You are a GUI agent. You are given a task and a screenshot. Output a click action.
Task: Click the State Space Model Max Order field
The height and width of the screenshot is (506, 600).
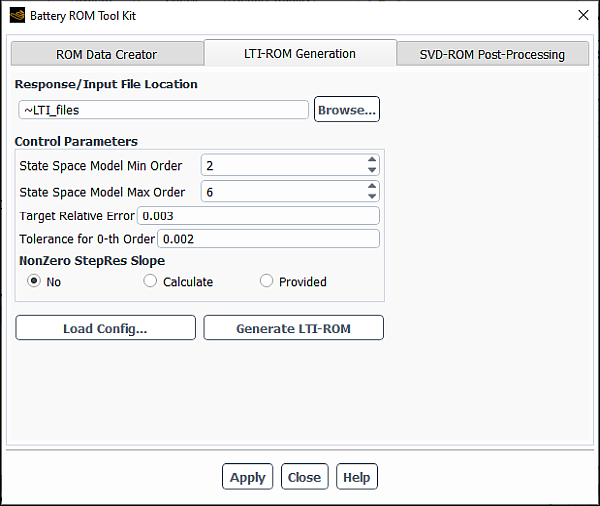click(290, 191)
